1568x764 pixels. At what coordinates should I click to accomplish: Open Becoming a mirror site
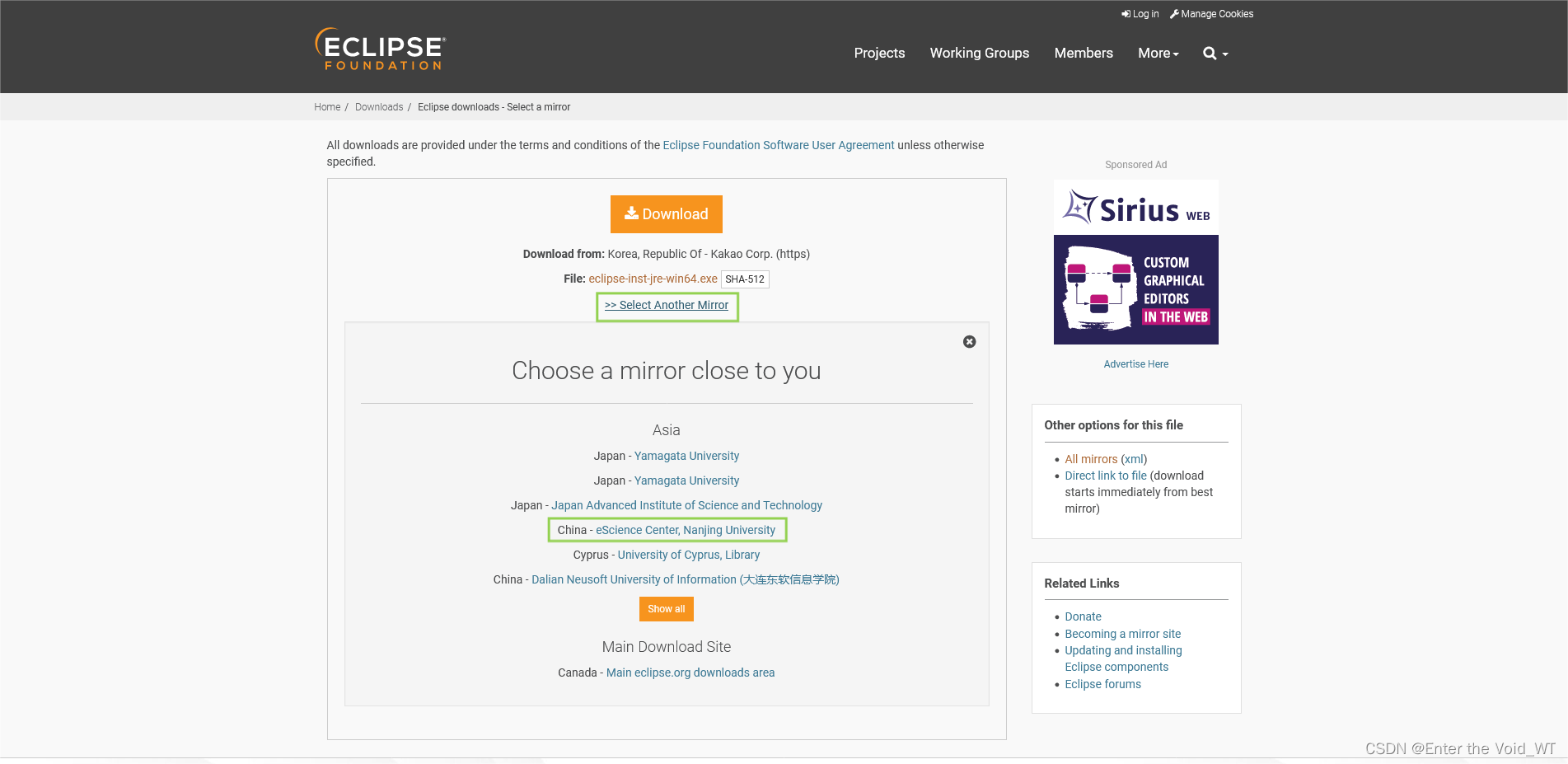[1123, 634]
